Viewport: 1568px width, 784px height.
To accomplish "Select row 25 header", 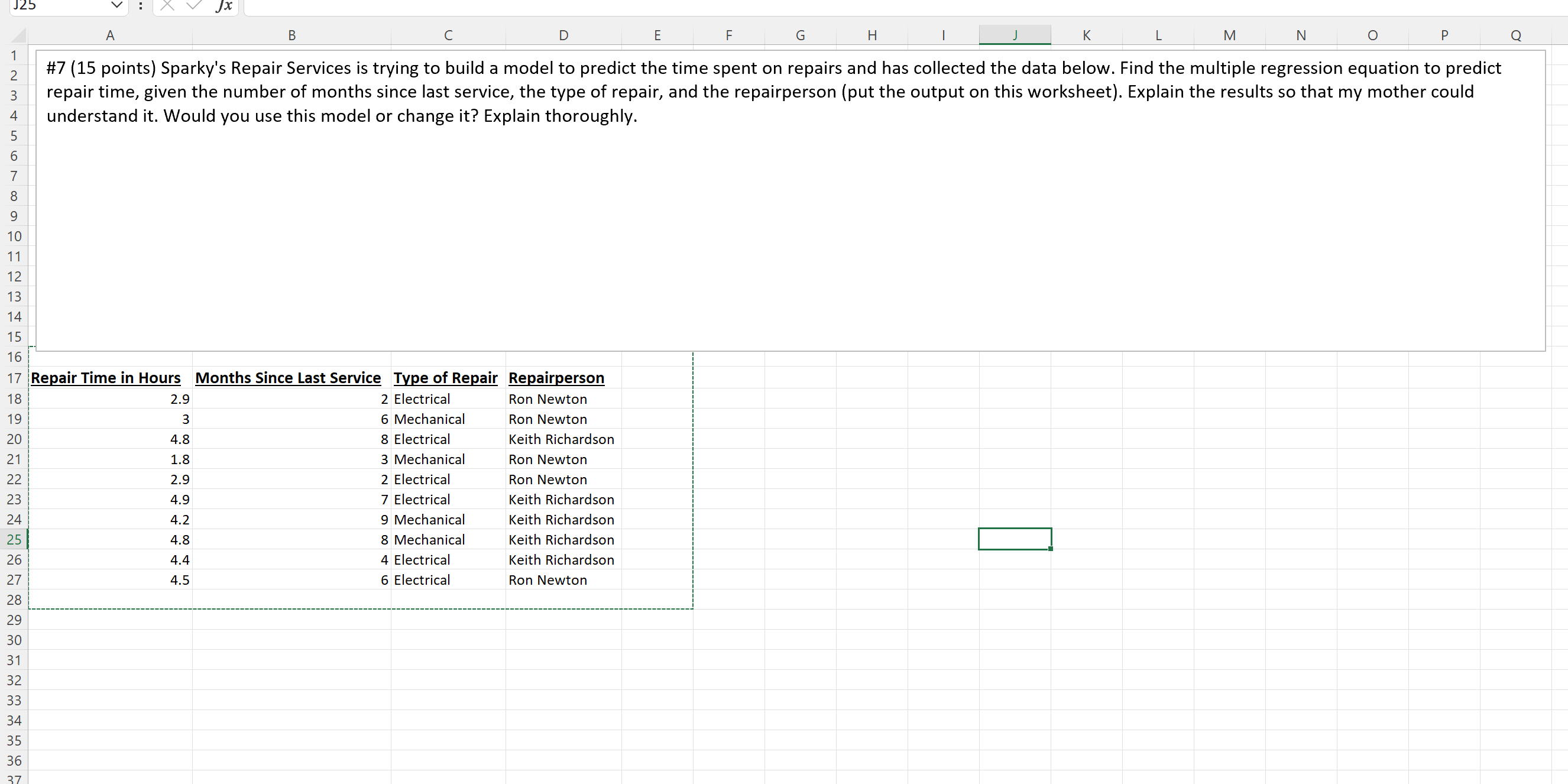I will pos(14,539).
